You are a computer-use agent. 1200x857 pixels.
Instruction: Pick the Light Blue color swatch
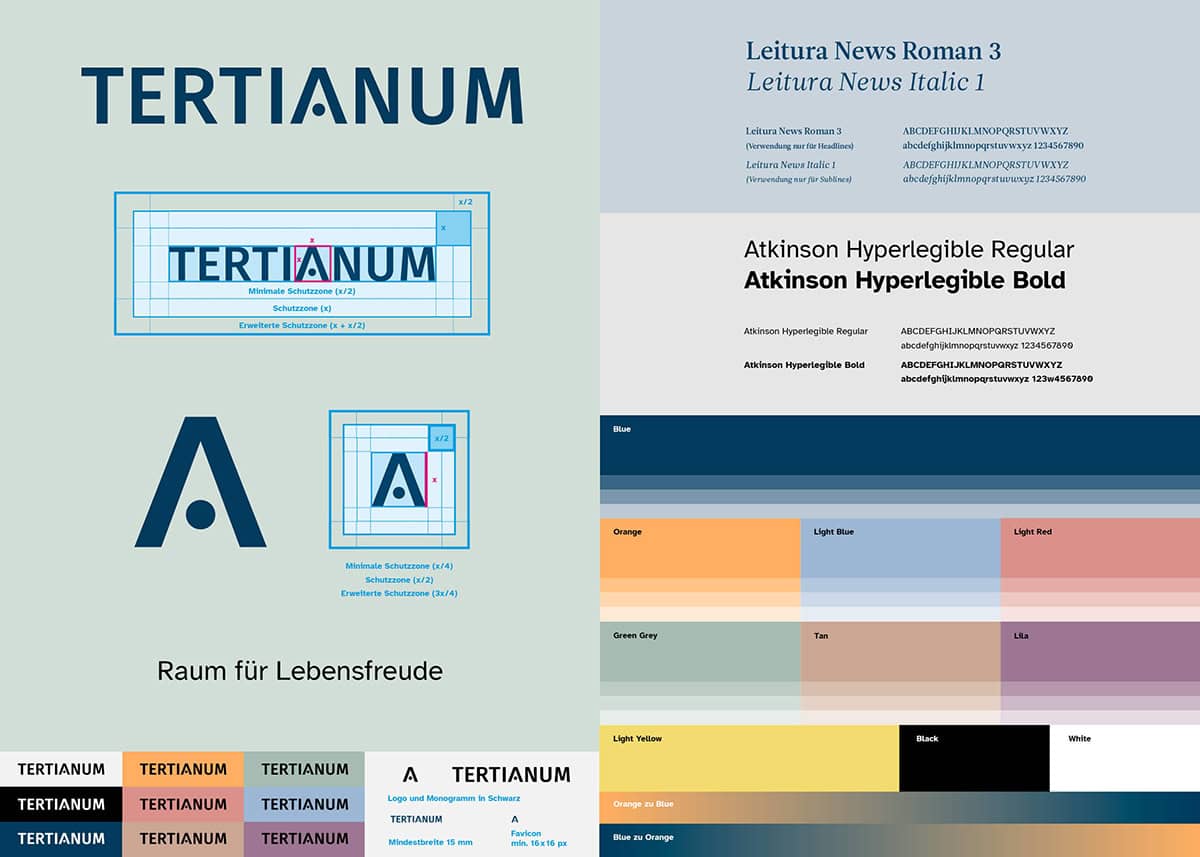coord(900,548)
